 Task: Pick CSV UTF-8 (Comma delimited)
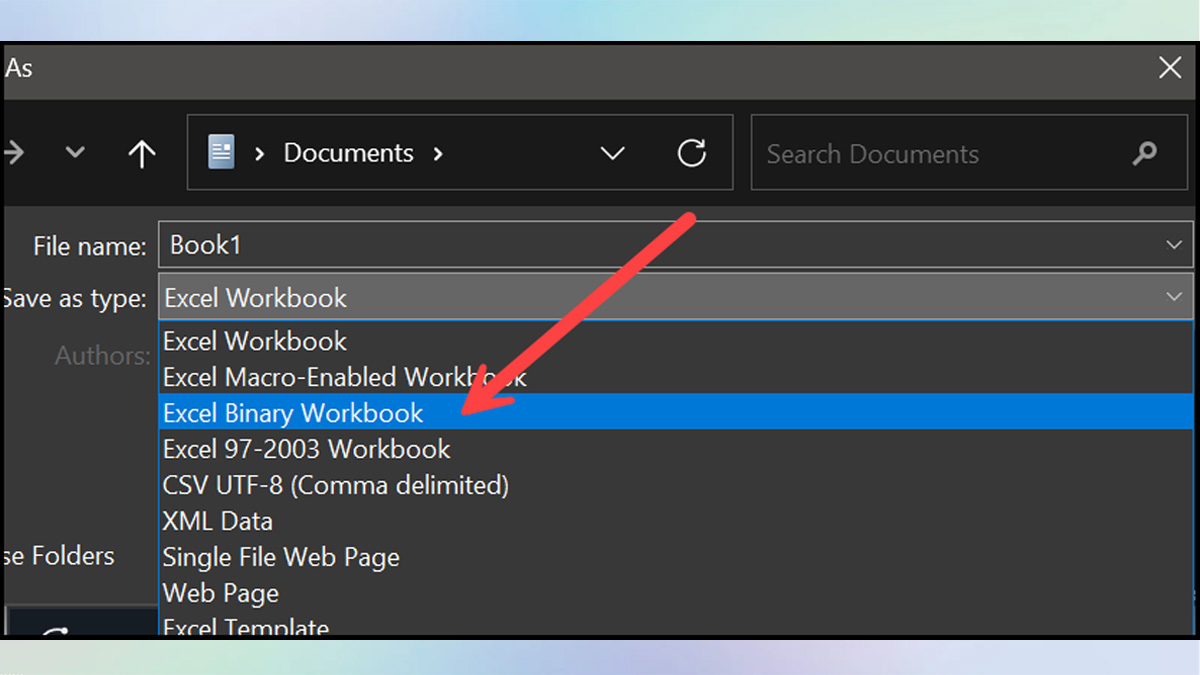676,485
